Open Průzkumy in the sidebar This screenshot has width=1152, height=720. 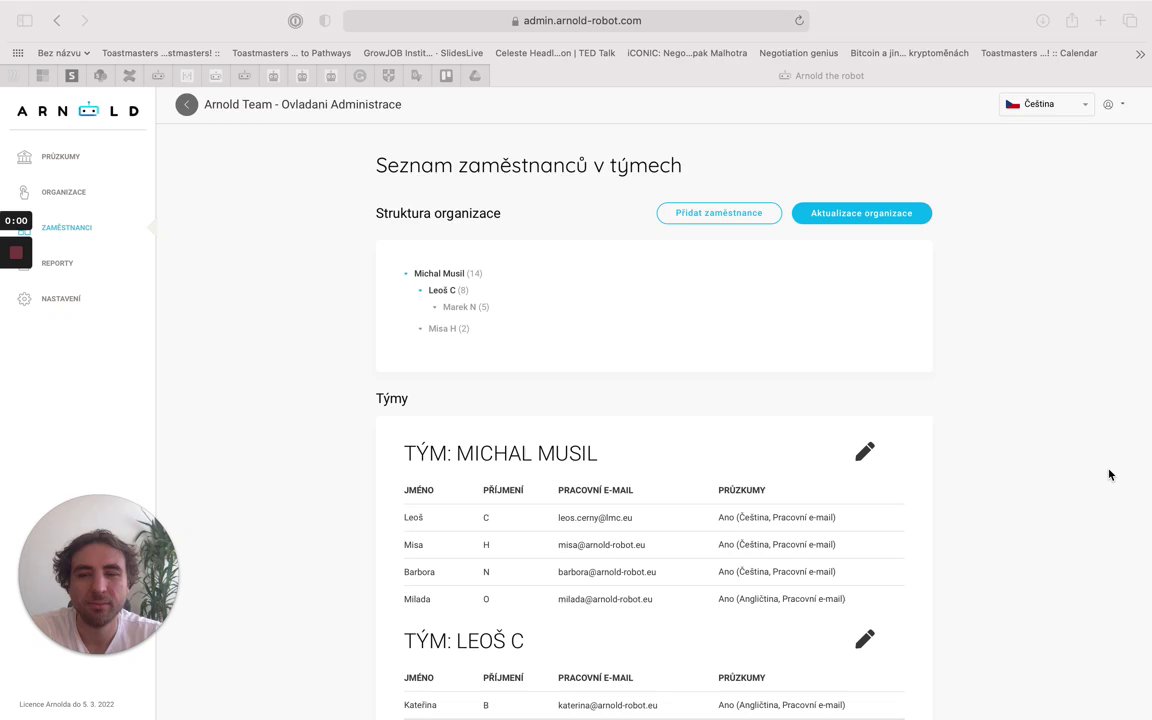(x=60, y=157)
